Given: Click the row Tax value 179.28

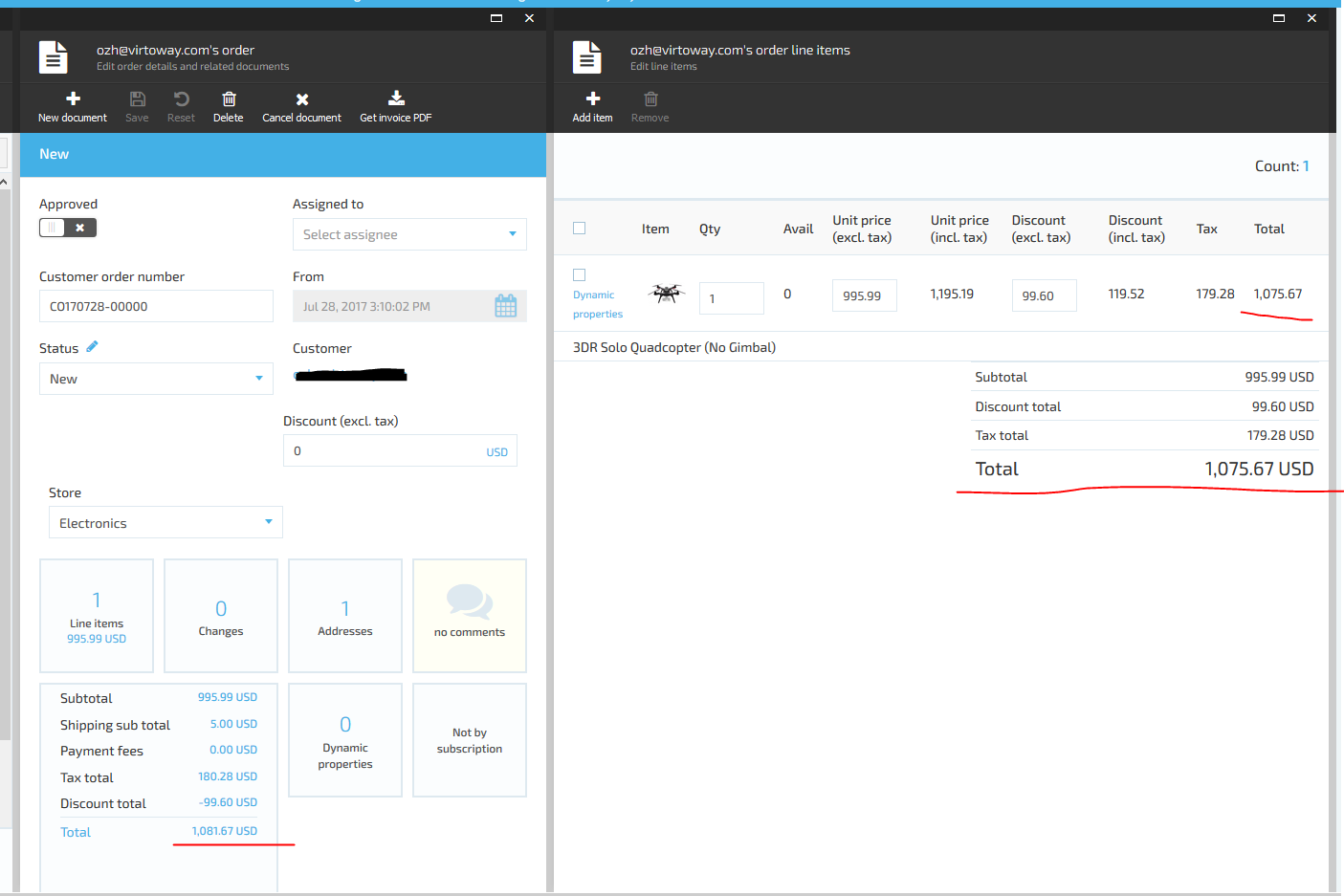Looking at the screenshot, I should click(x=1215, y=294).
